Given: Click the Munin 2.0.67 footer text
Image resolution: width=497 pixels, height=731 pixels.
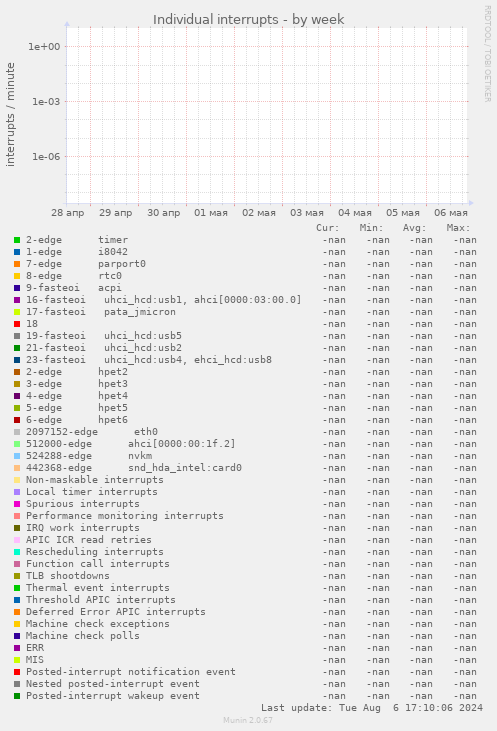Looking at the screenshot, I should [x=248, y=720].
